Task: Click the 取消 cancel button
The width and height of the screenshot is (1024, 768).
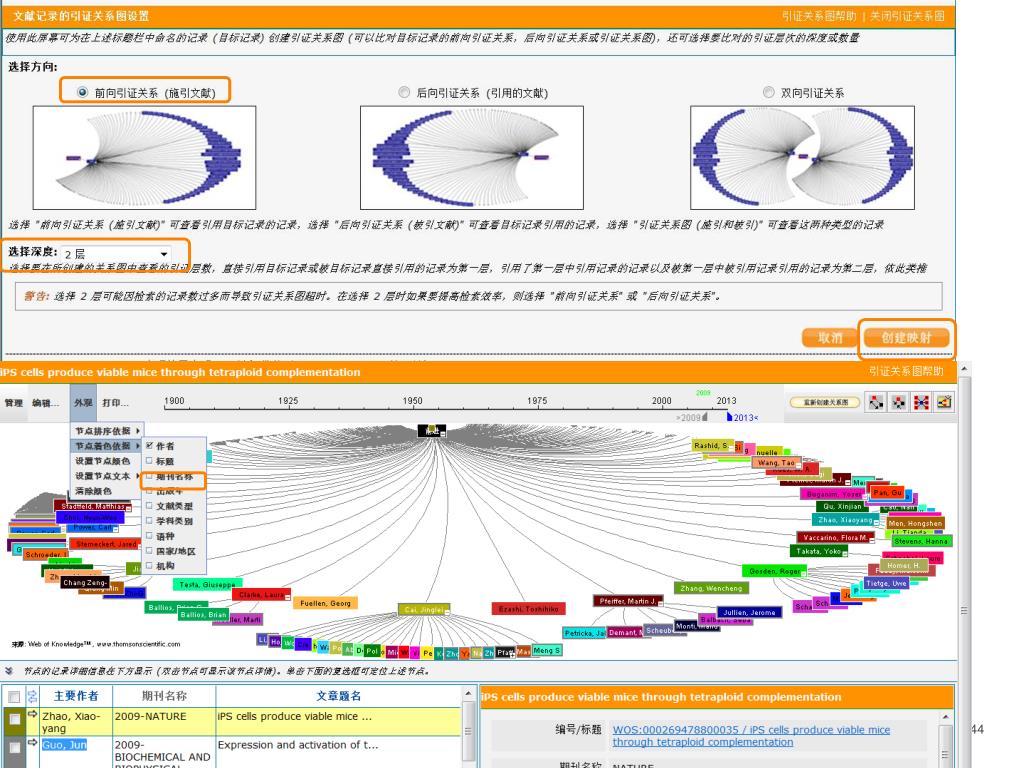Action: tap(829, 338)
